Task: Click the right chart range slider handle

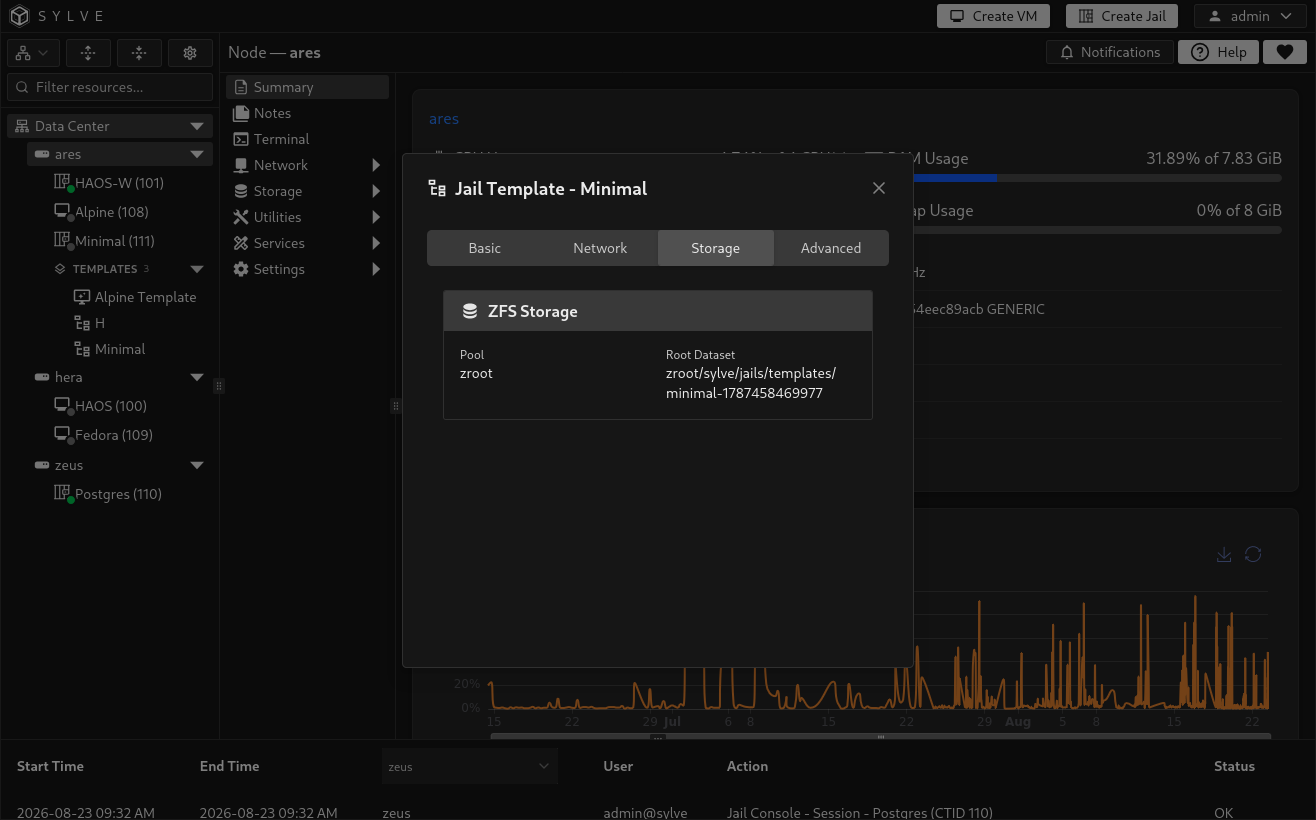Action: pos(881,737)
